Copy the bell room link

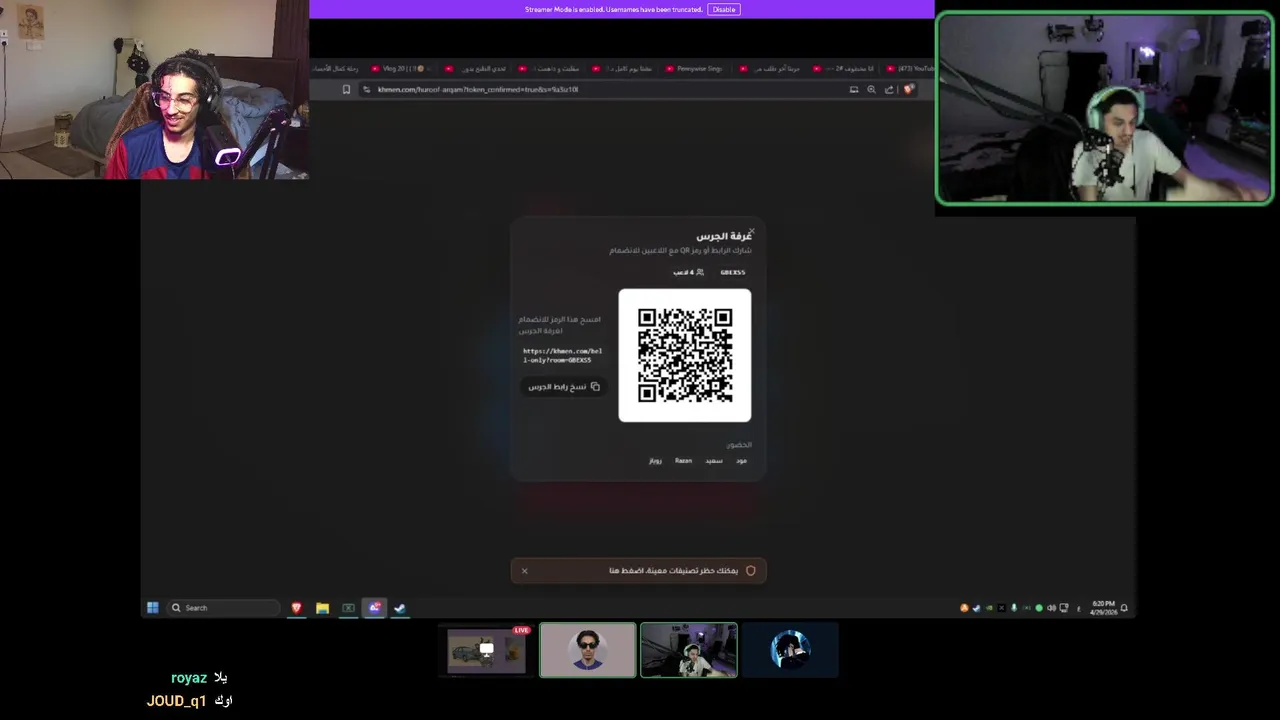(x=564, y=387)
